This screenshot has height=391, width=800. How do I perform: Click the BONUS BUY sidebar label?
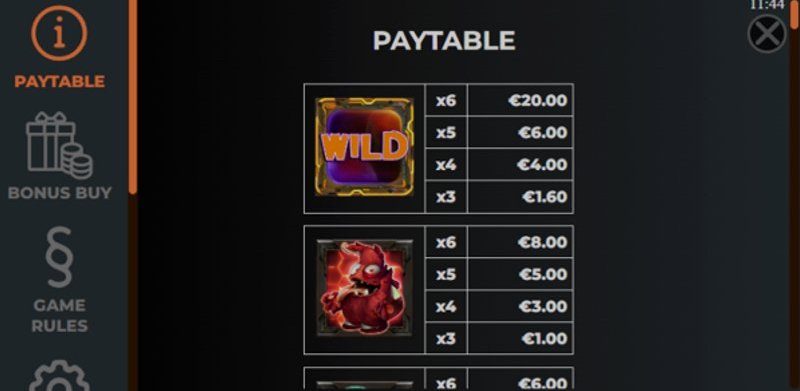tap(60, 193)
